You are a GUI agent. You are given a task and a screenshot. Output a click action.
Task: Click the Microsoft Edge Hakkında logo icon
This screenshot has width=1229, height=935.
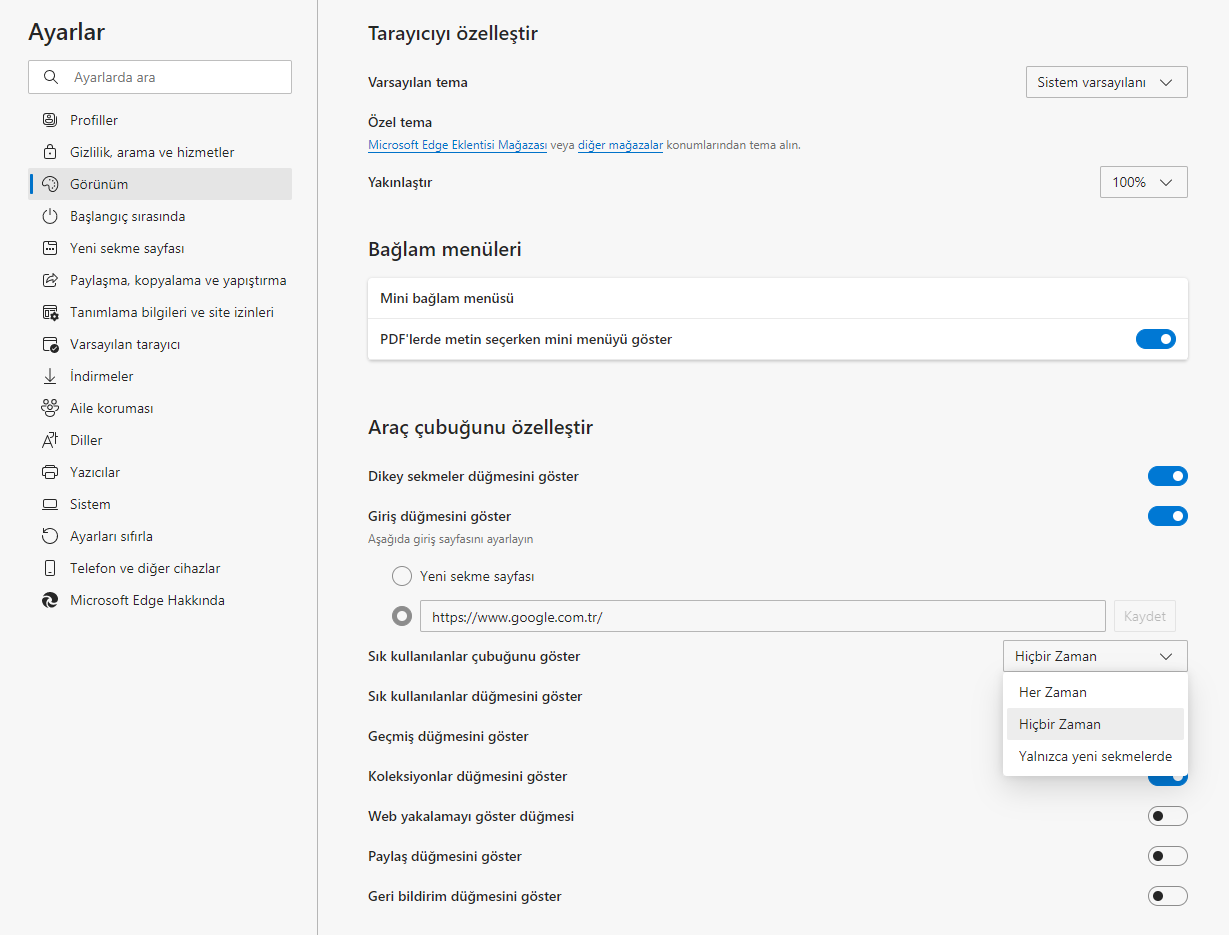click(50, 600)
